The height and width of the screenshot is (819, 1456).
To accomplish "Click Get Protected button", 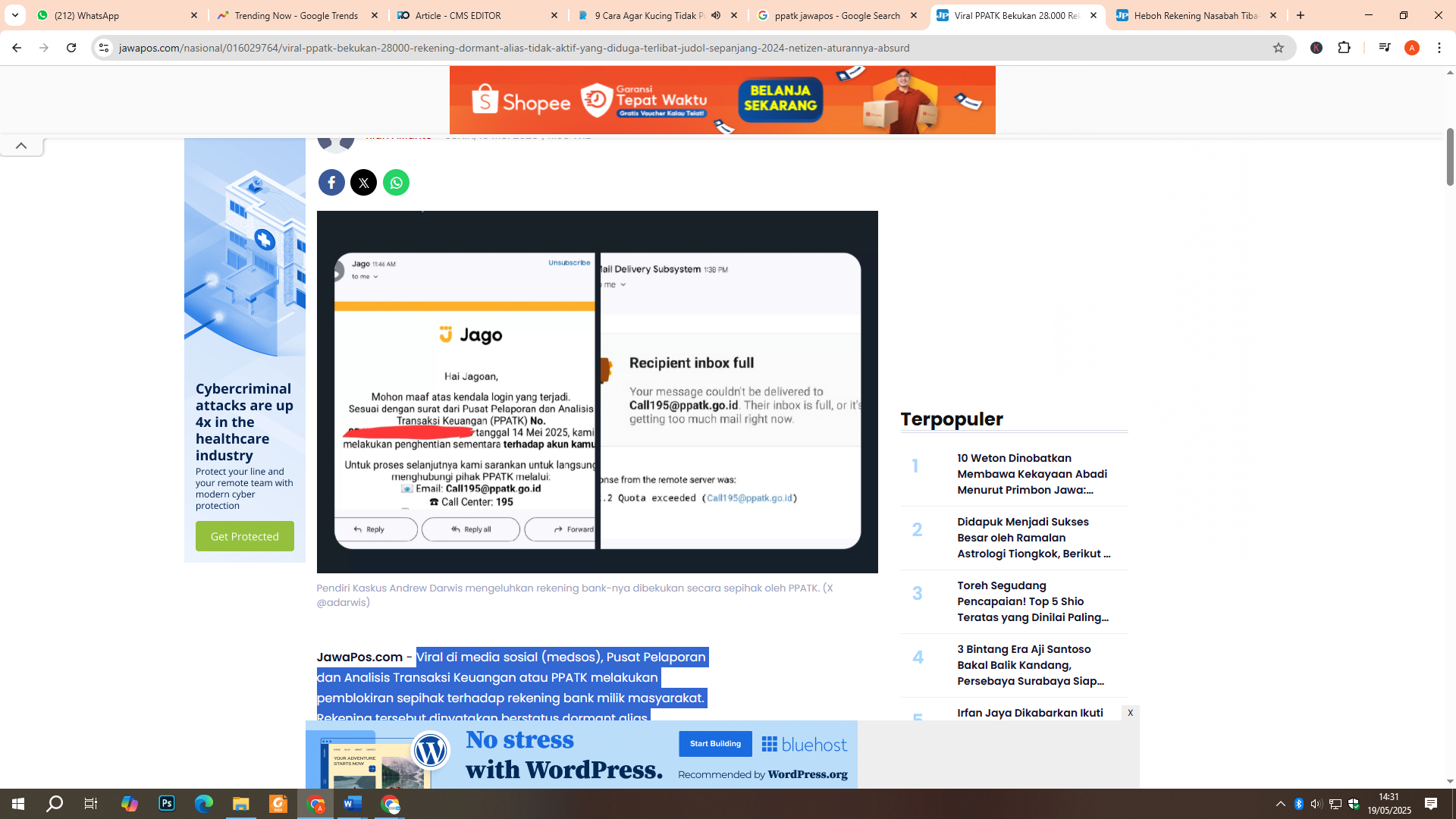I will (x=244, y=536).
